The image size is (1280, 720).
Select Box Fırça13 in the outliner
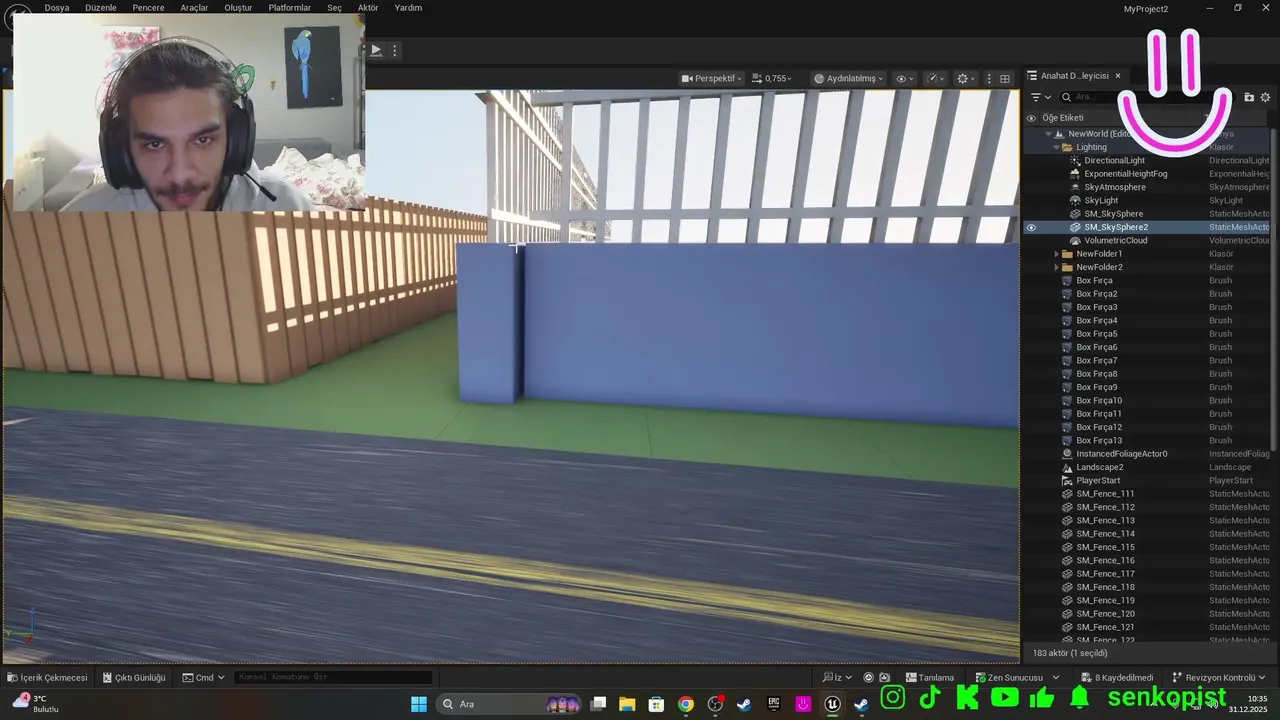pos(1099,440)
